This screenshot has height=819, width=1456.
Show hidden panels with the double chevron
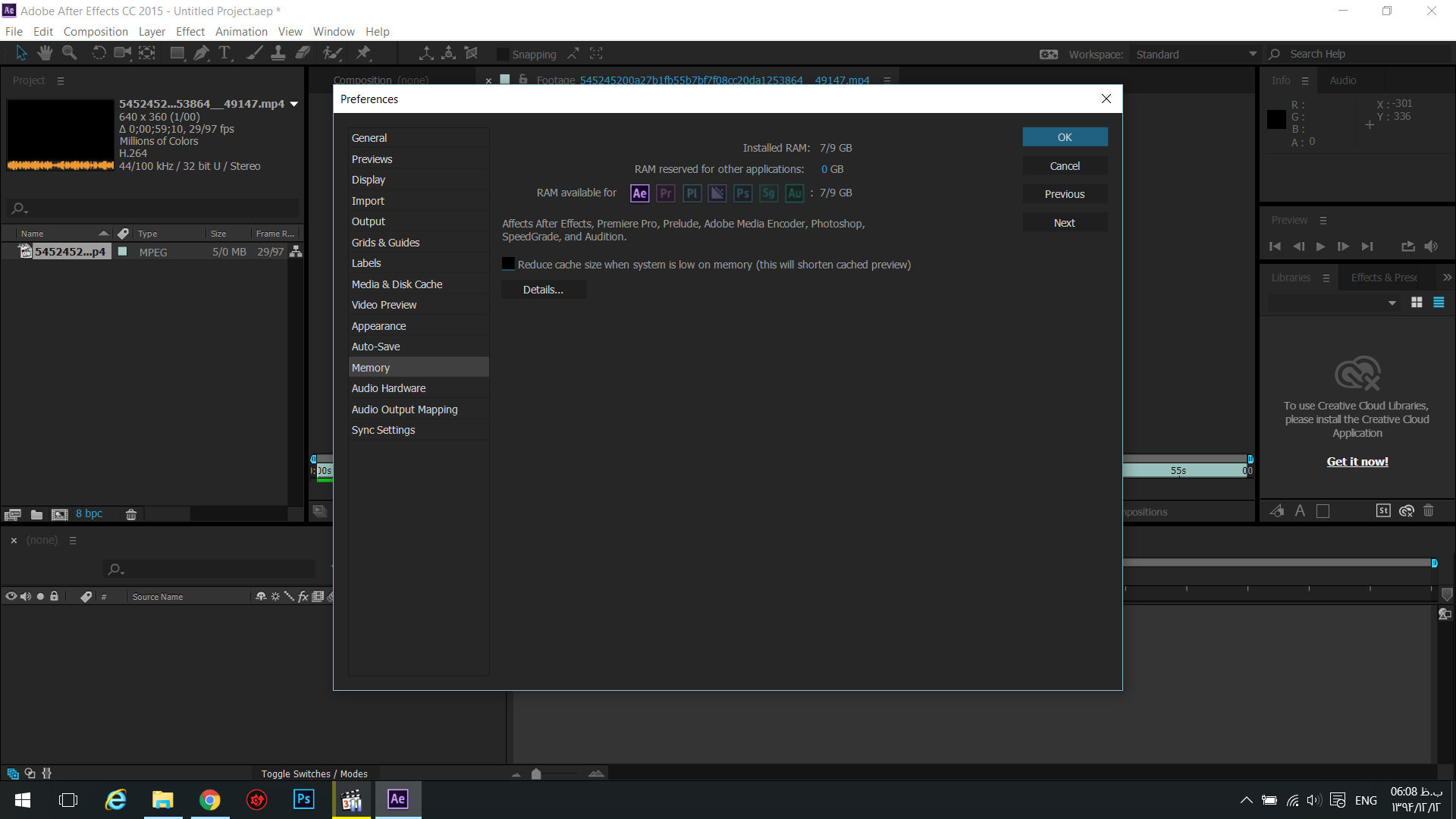tap(1447, 278)
